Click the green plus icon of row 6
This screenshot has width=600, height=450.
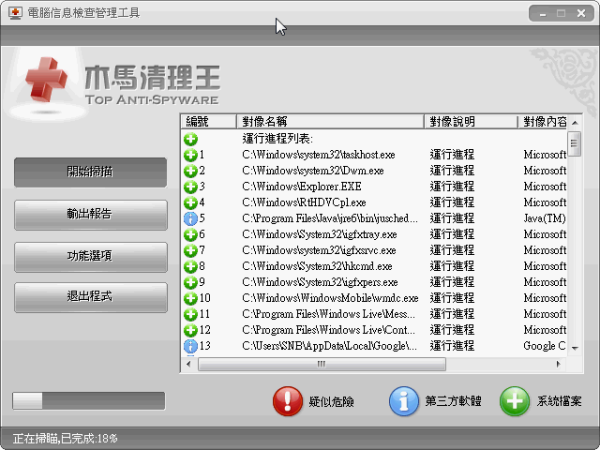[x=191, y=235]
